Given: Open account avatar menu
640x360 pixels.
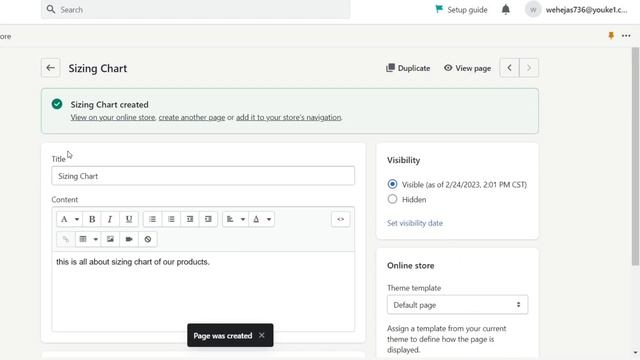Looking at the screenshot, I should [x=533, y=9].
